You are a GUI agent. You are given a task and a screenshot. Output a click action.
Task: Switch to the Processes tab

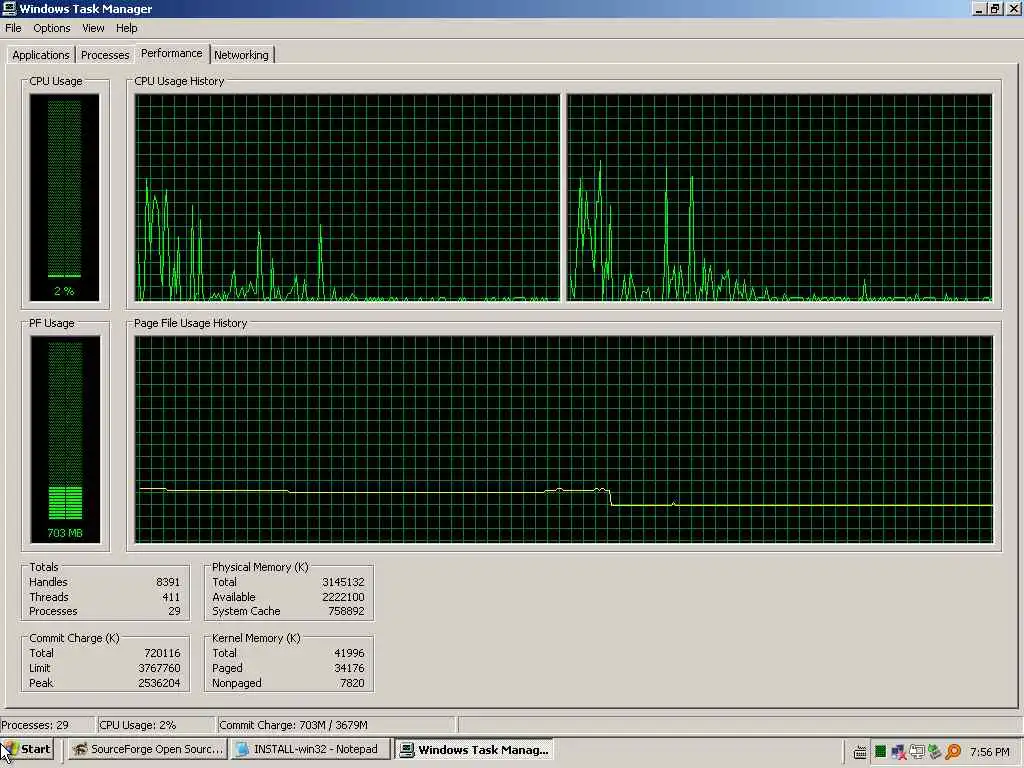(x=104, y=55)
